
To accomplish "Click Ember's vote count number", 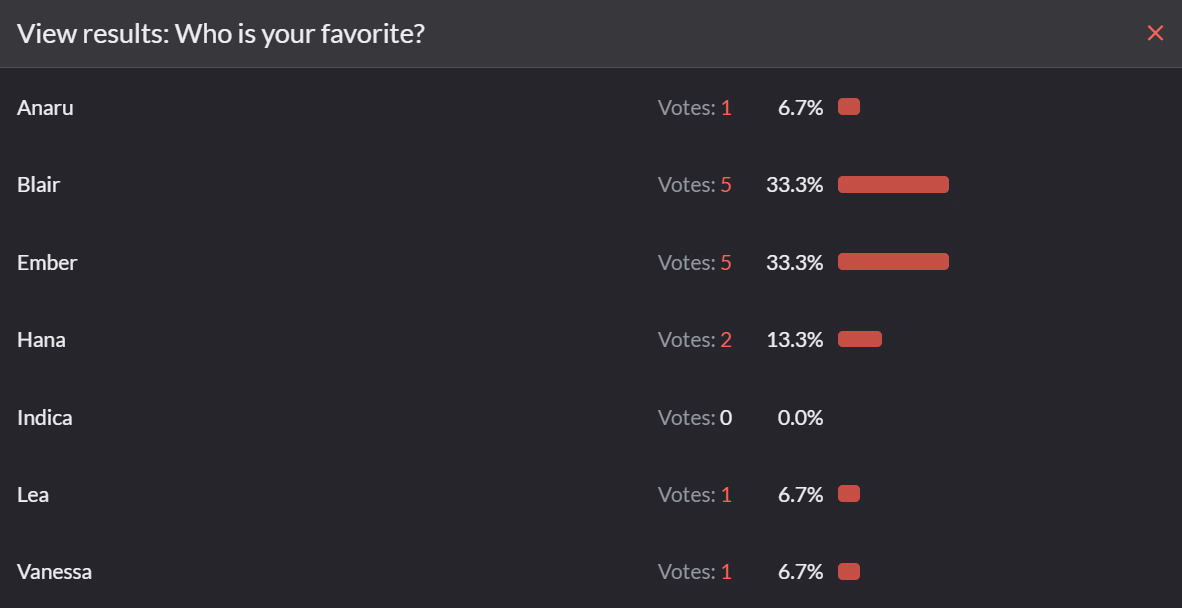I will click(726, 263).
